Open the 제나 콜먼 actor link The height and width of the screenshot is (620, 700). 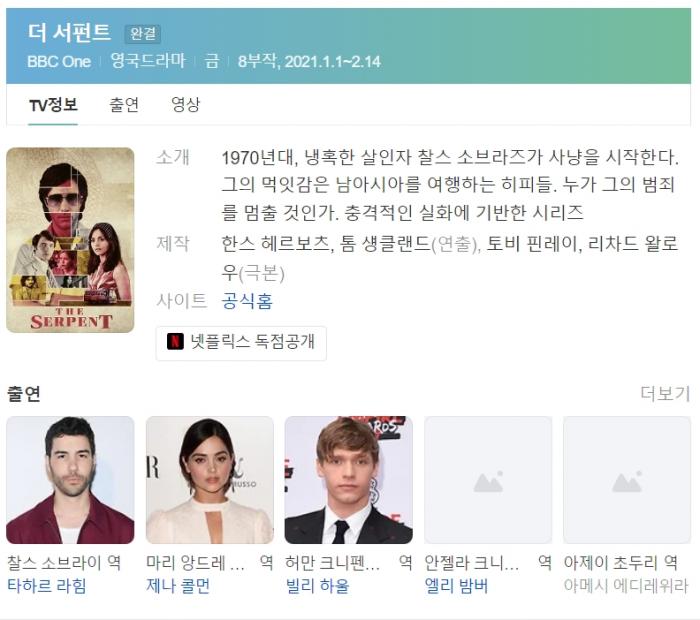(x=178, y=586)
